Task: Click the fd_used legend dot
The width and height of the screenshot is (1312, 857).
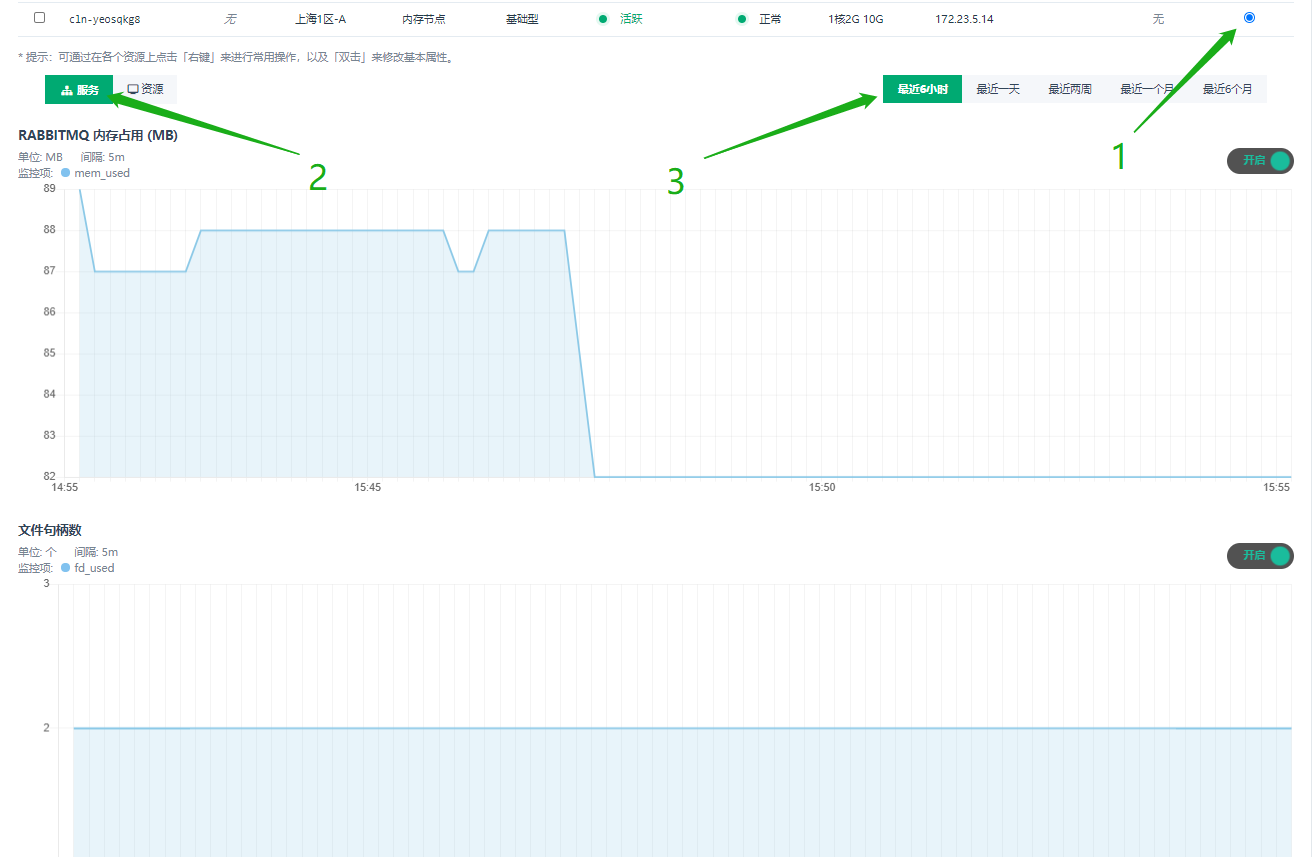Action: click(66, 568)
